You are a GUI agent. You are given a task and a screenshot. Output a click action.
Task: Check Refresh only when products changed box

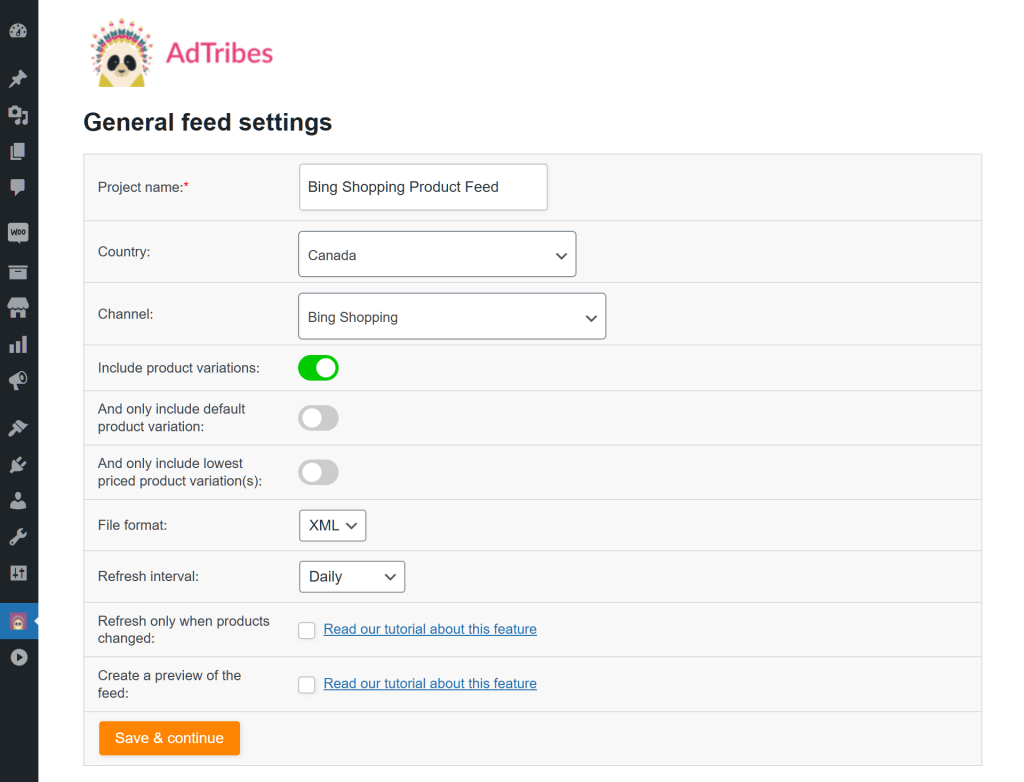[306, 630]
